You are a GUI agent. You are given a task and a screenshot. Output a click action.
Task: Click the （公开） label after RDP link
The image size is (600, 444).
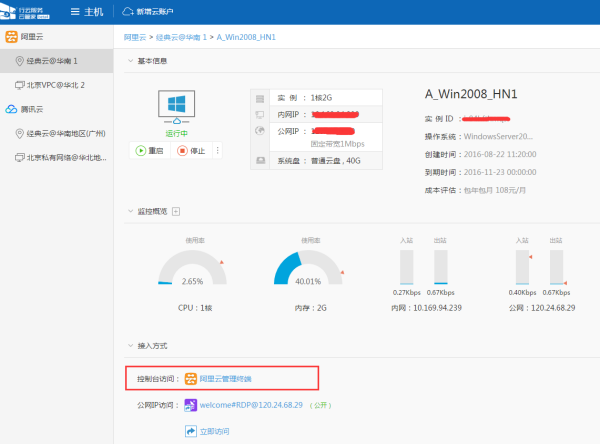320,405
